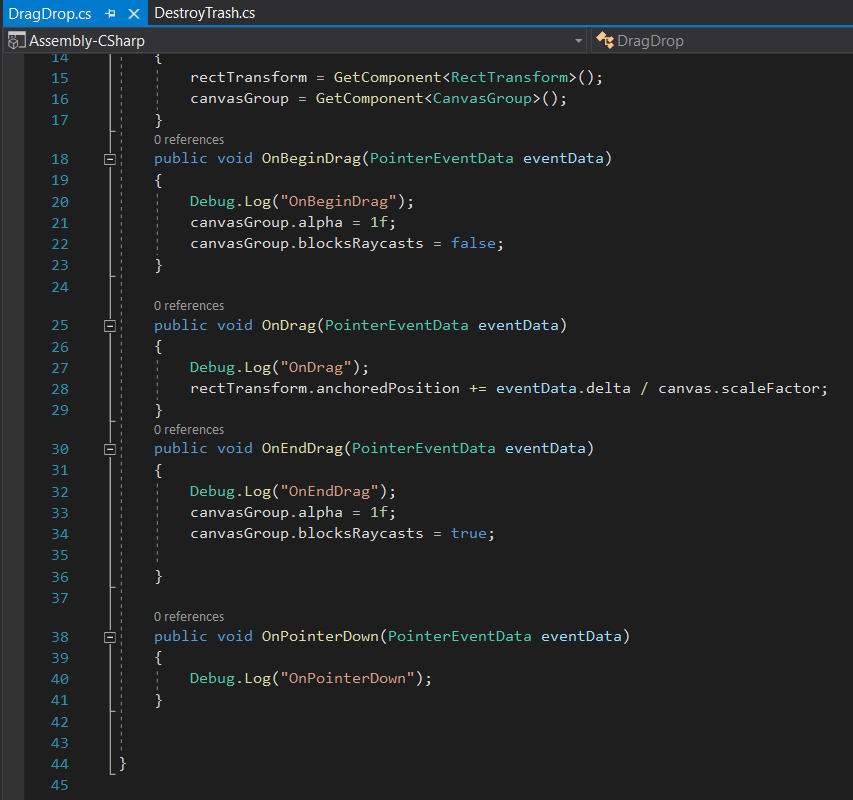Image resolution: width=853 pixels, height=800 pixels.
Task: Click line number 28 in the margin
Action: click(x=58, y=388)
